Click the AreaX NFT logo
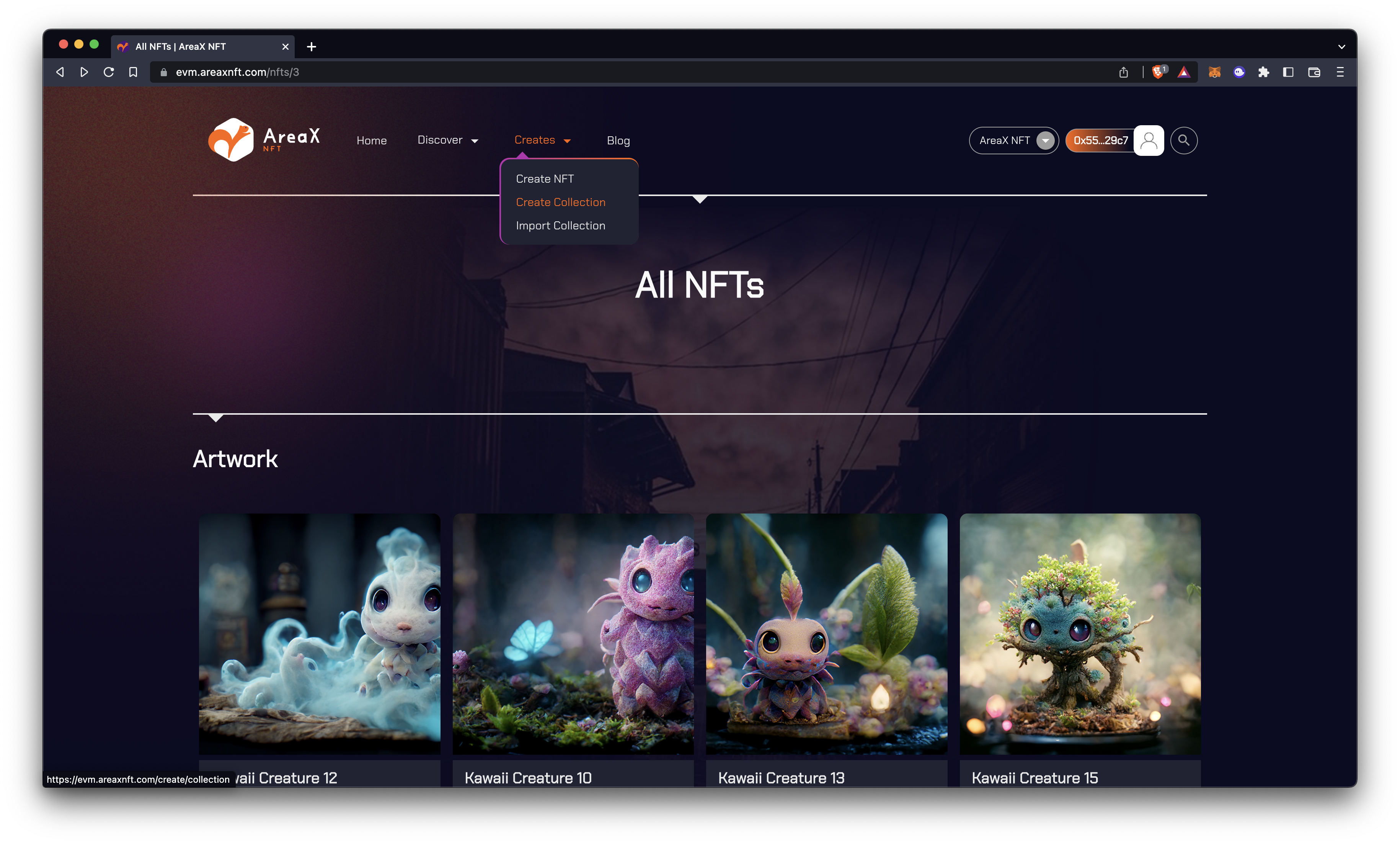This screenshot has height=844, width=1400. [264, 140]
